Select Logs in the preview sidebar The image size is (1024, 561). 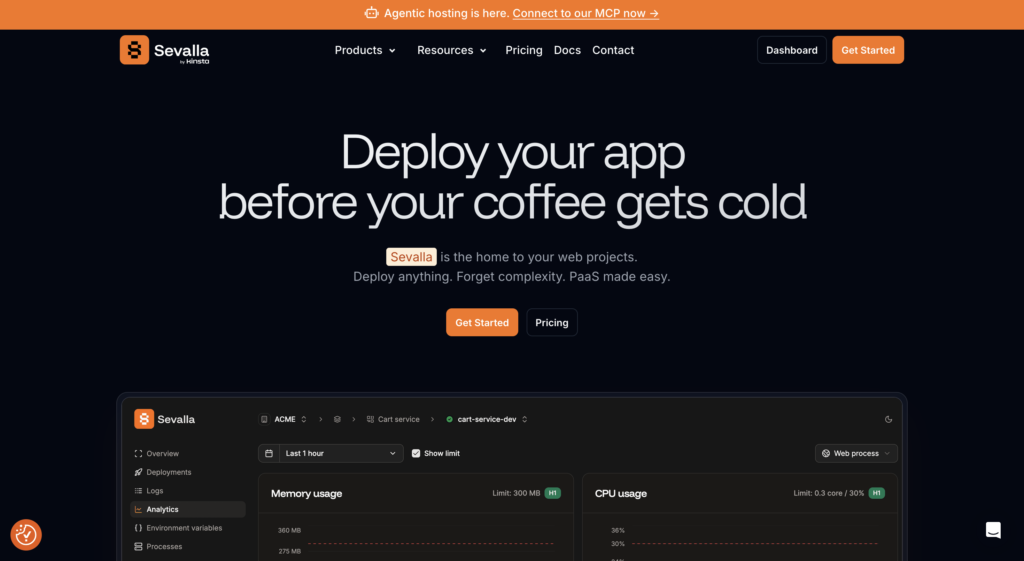[188, 490]
